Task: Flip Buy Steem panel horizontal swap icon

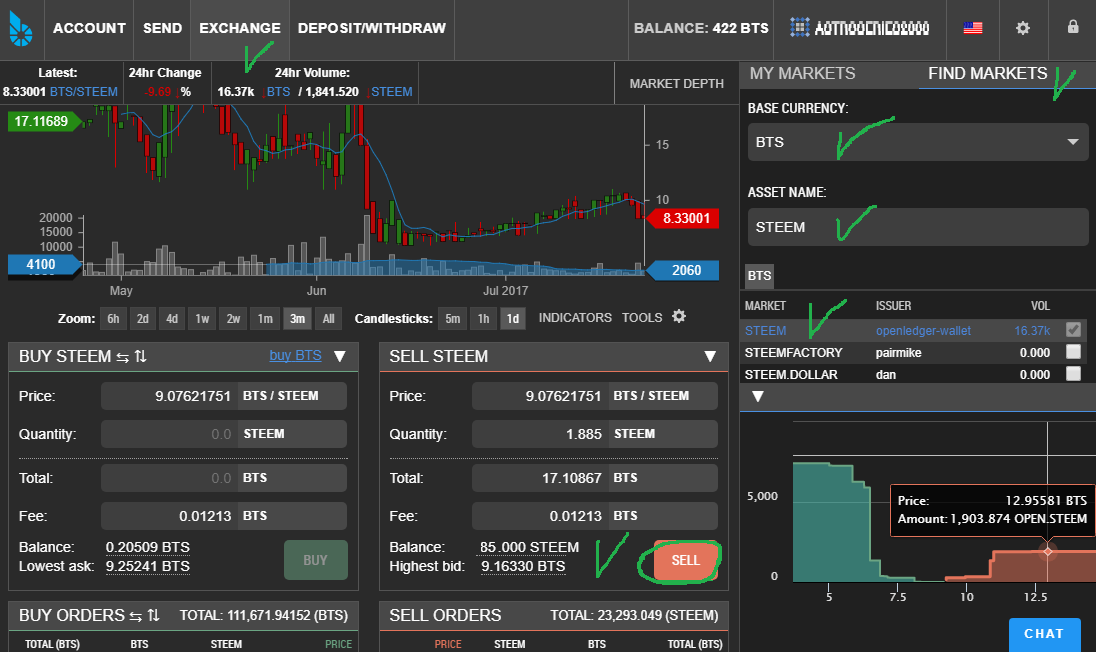Action: coord(122,357)
